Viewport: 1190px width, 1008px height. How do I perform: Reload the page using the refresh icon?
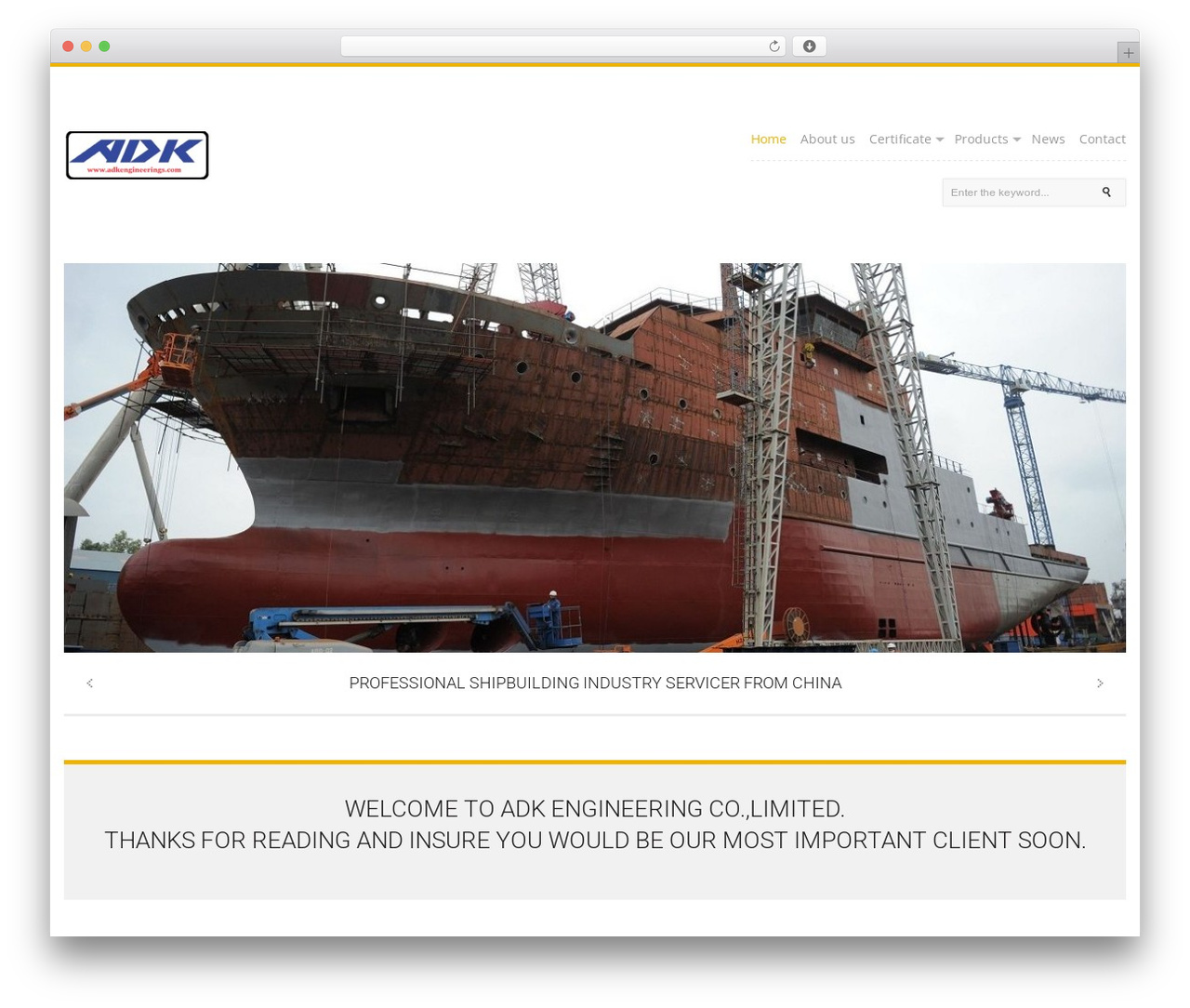pos(773,46)
